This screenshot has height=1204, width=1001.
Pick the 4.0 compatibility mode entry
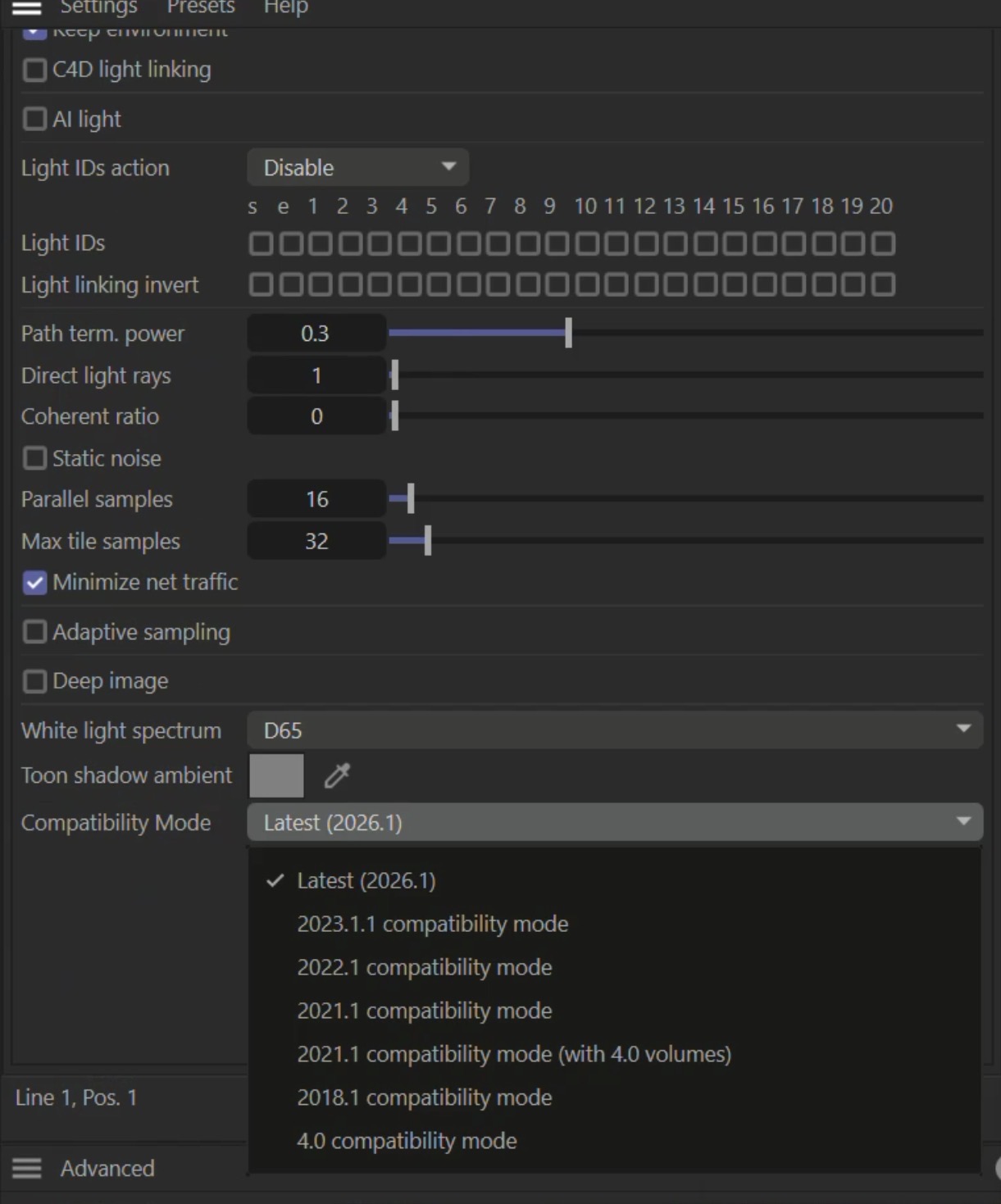click(407, 1141)
